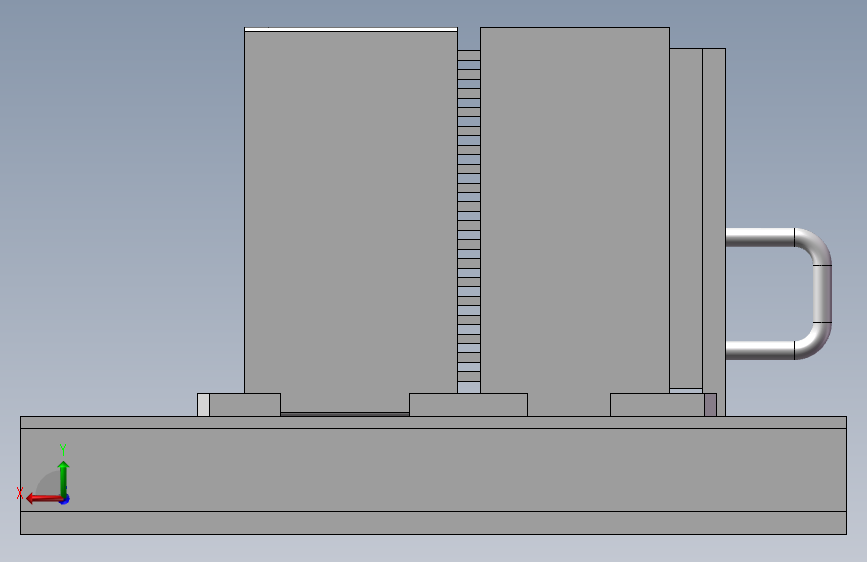
Task: Select the dark strip under the left upright block
Action: pos(345,414)
